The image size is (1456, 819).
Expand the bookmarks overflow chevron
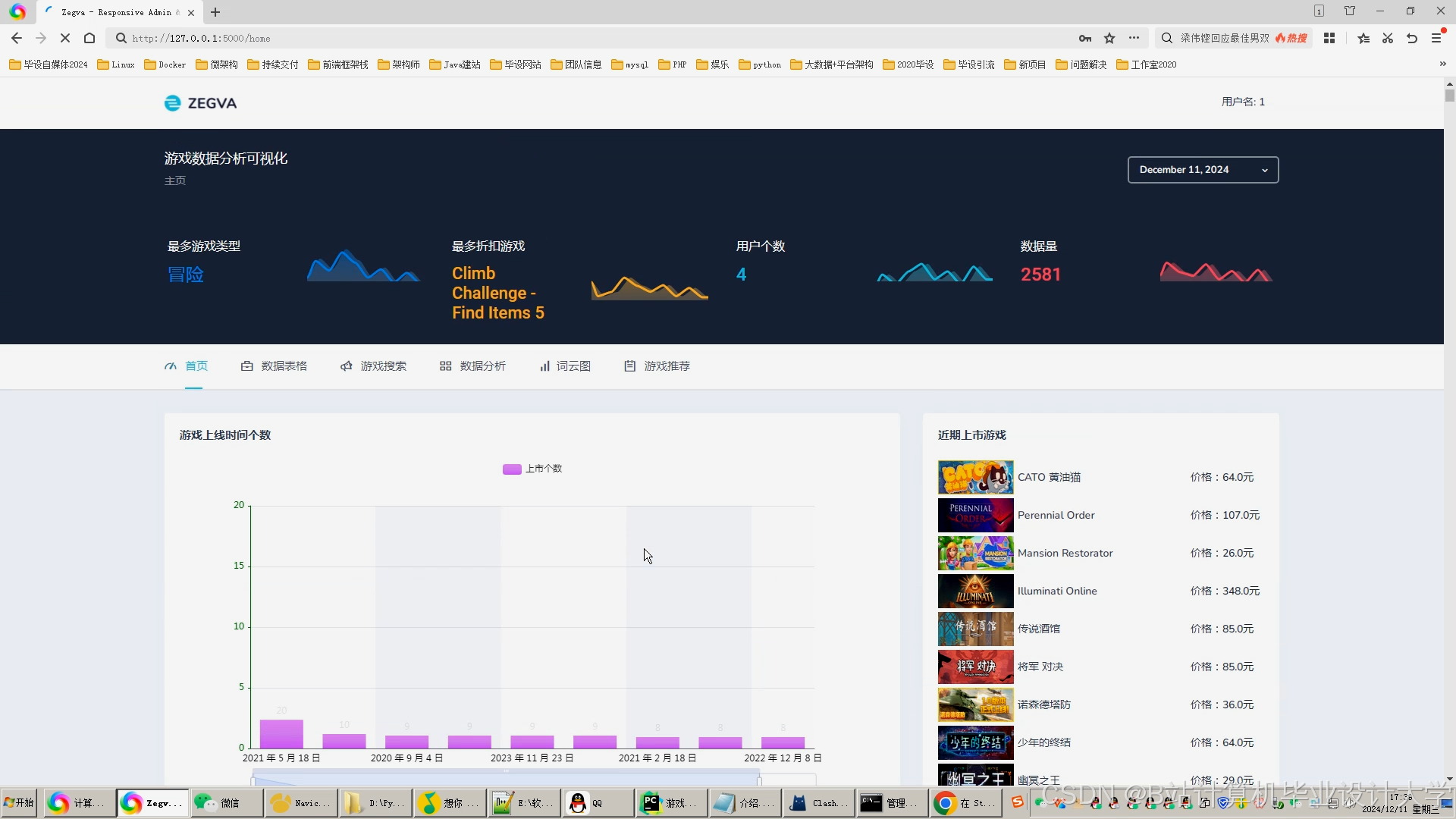(1442, 64)
